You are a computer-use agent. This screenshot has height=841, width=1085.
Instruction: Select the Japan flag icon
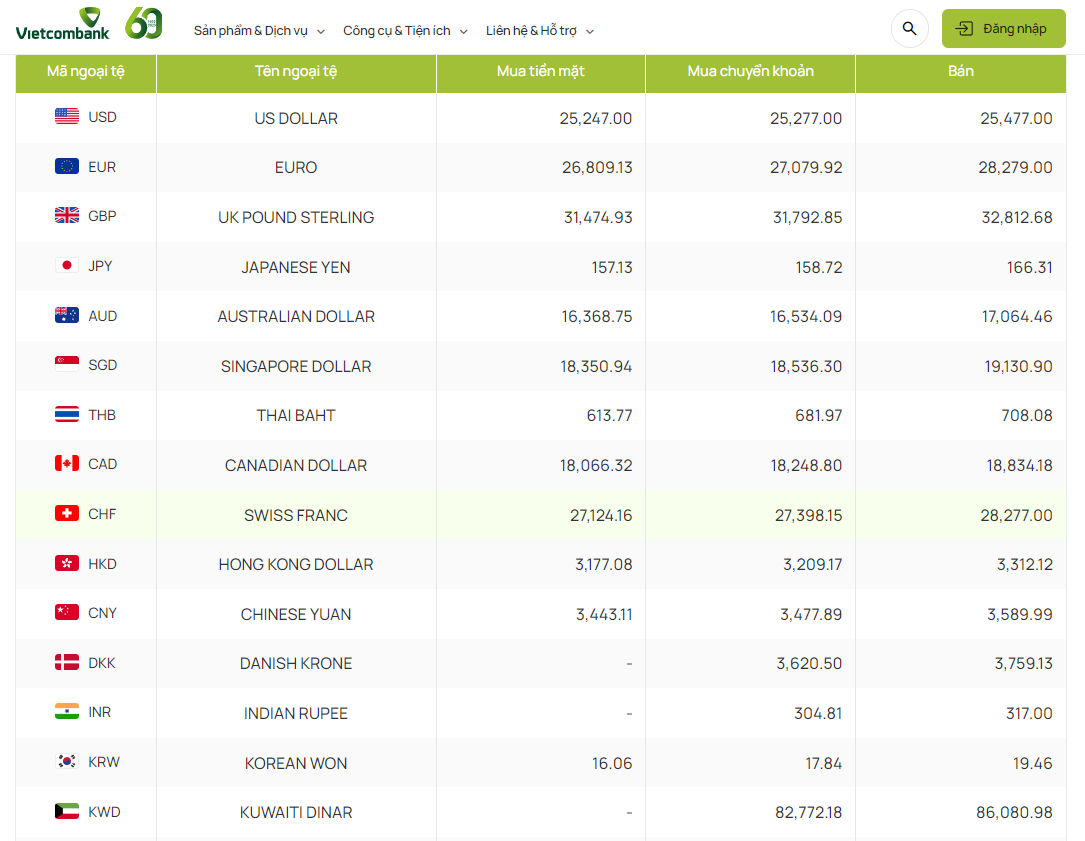(x=67, y=266)
